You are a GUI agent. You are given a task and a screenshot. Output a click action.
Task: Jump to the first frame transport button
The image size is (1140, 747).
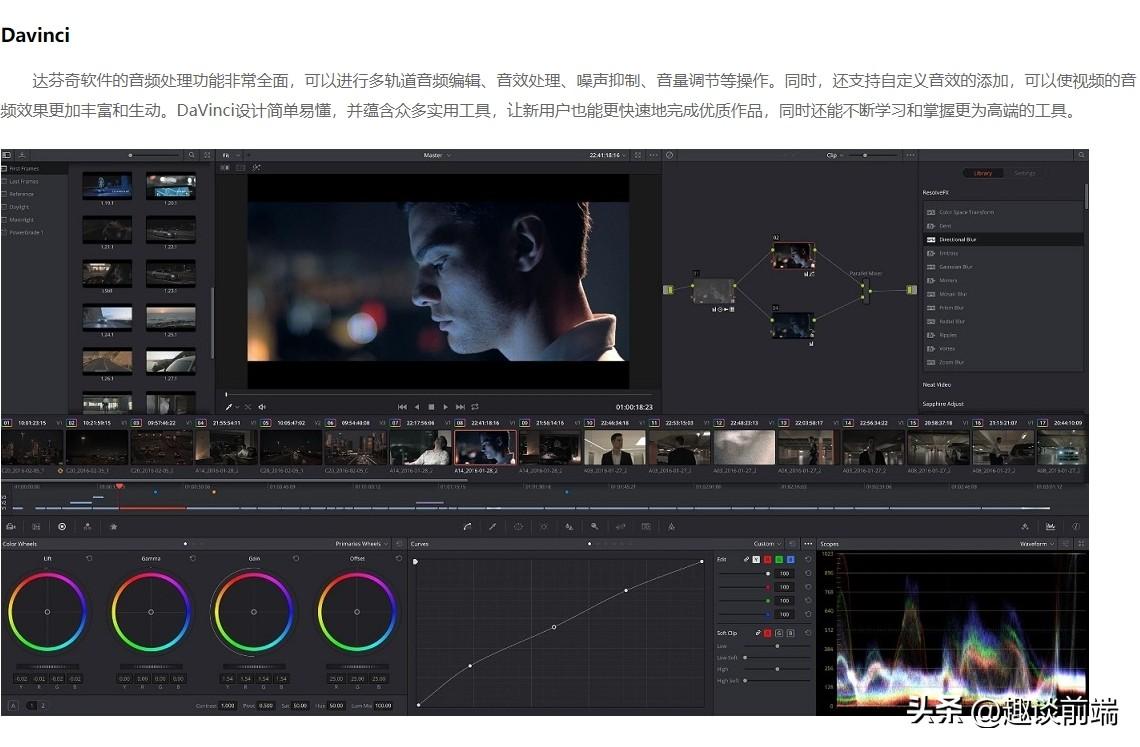click(x=402, y=407)
